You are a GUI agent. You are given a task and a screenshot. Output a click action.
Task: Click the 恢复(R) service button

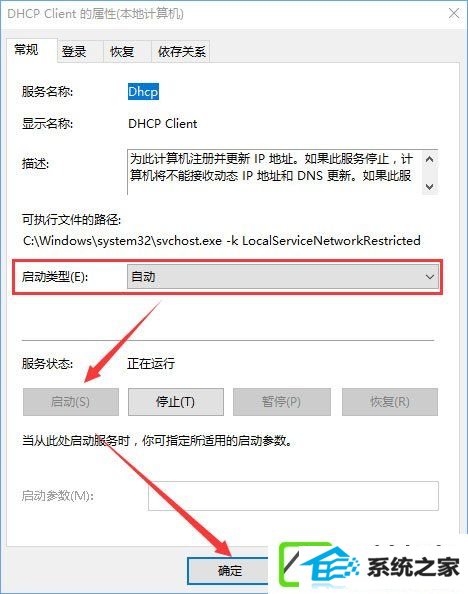coord(390,402)
